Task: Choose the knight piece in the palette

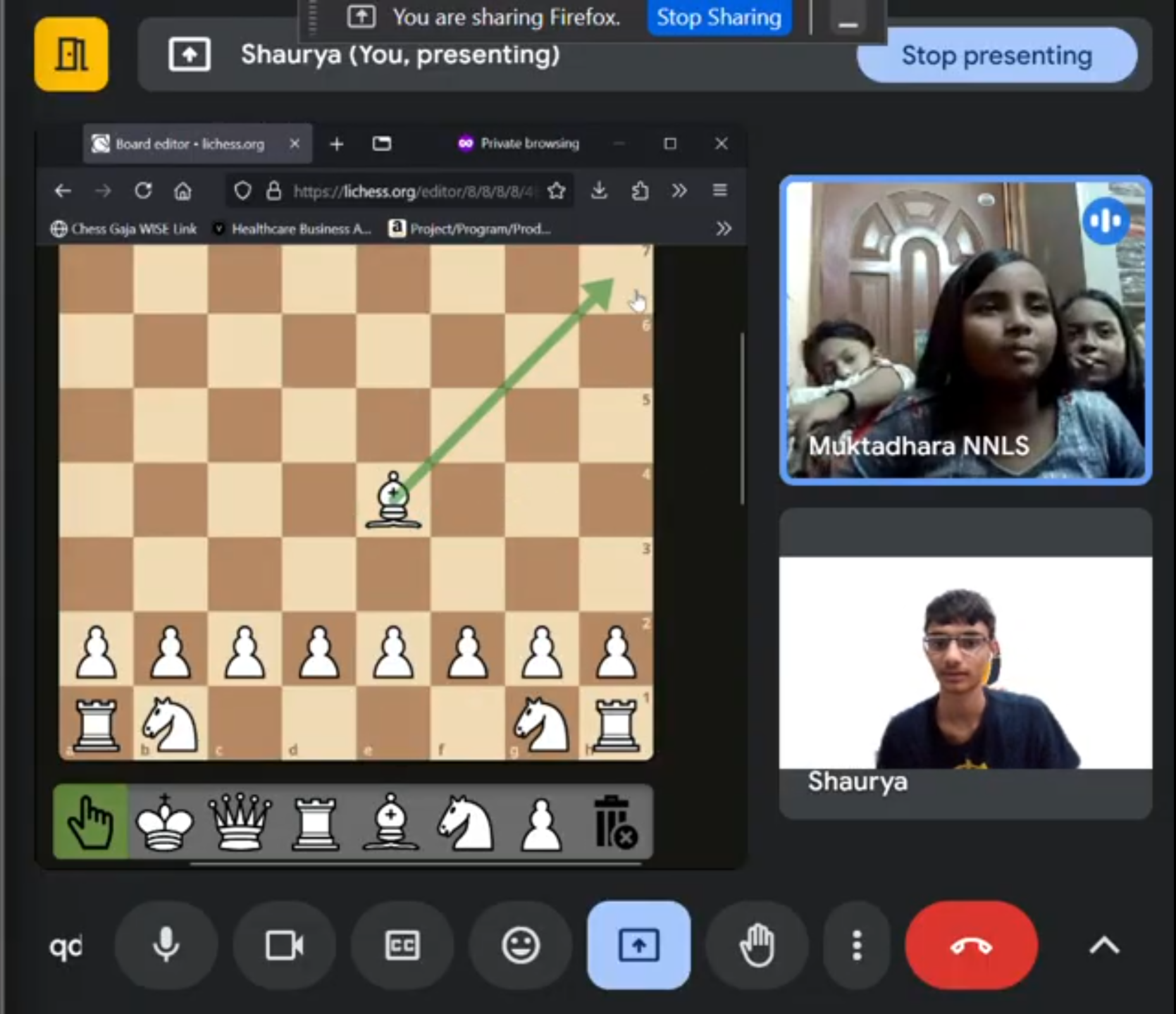Action: point(465,822)
